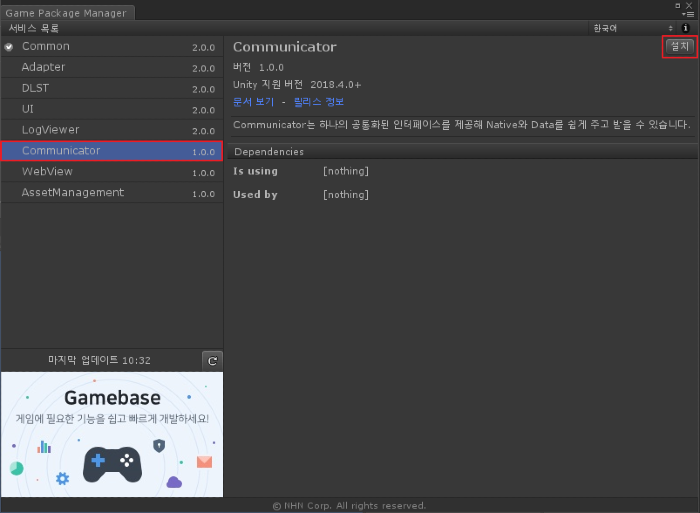The image size is (700, 513).
Task: Select the Common service row
Action: tap(112, 46)
